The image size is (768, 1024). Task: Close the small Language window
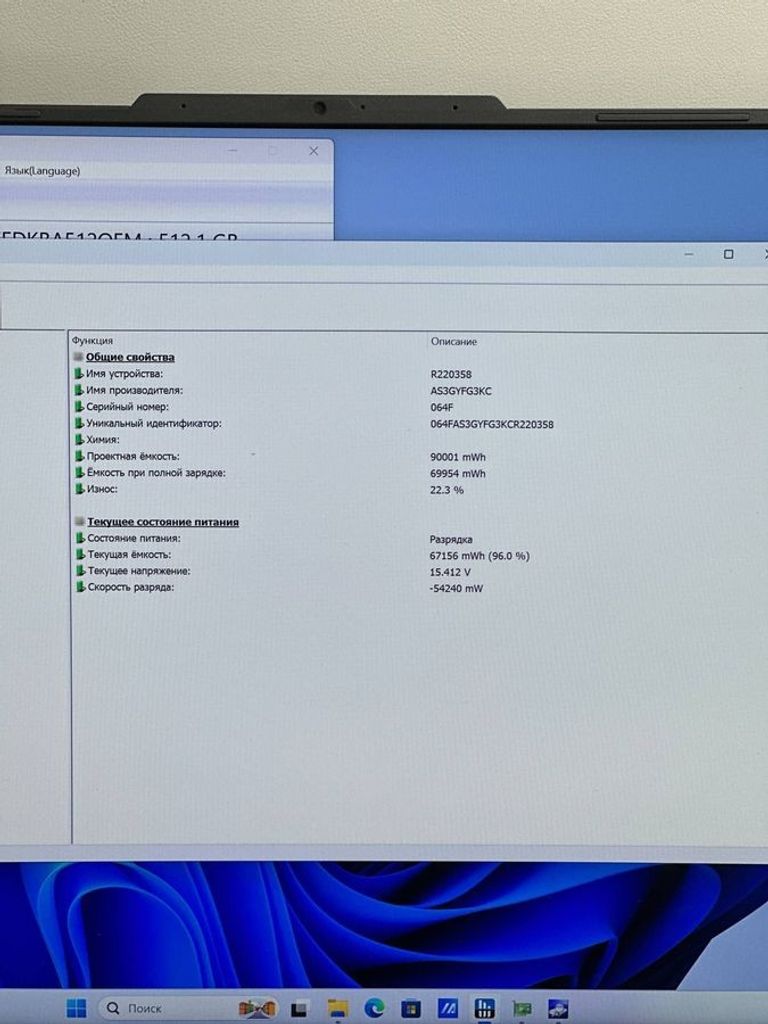click(x=313, y=151)
